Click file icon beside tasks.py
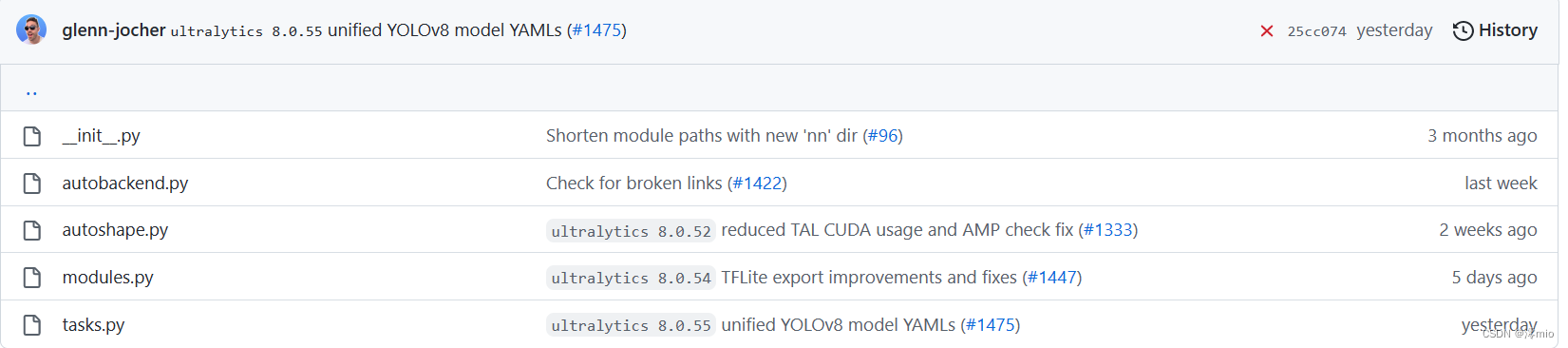Image resolution: width=1568 pixels, height=348 pixels. tap(32, 325)
